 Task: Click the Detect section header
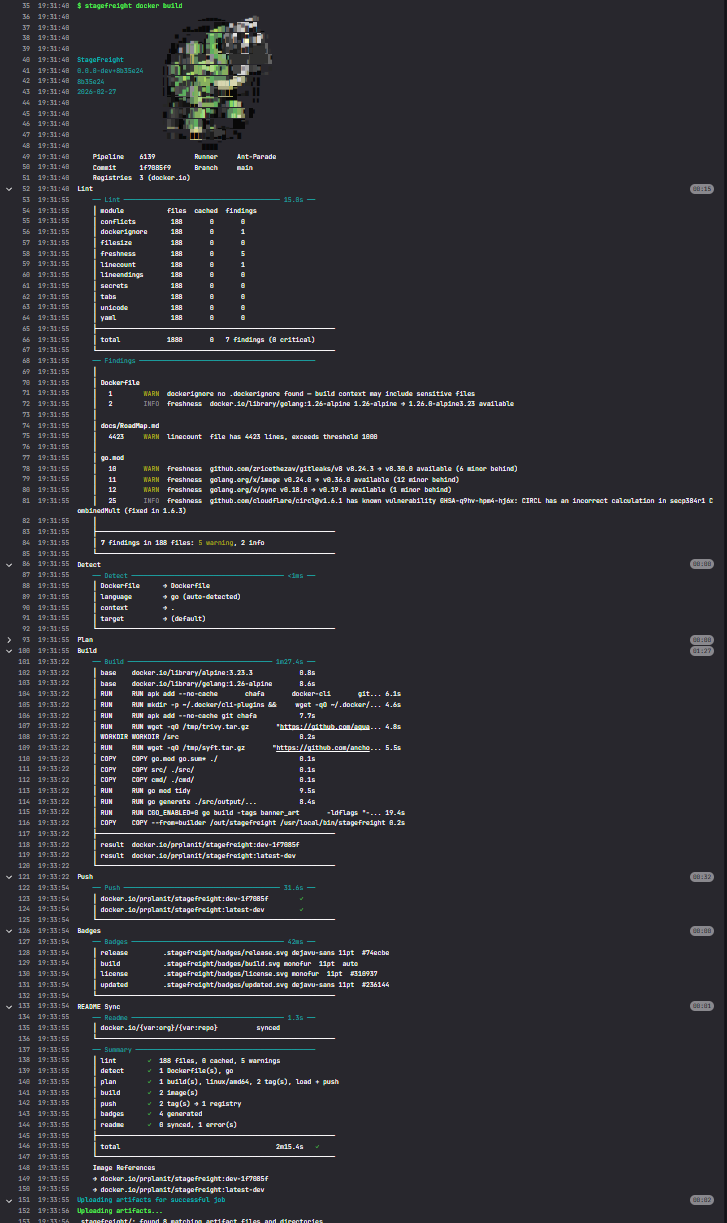(x=89, y=564)
